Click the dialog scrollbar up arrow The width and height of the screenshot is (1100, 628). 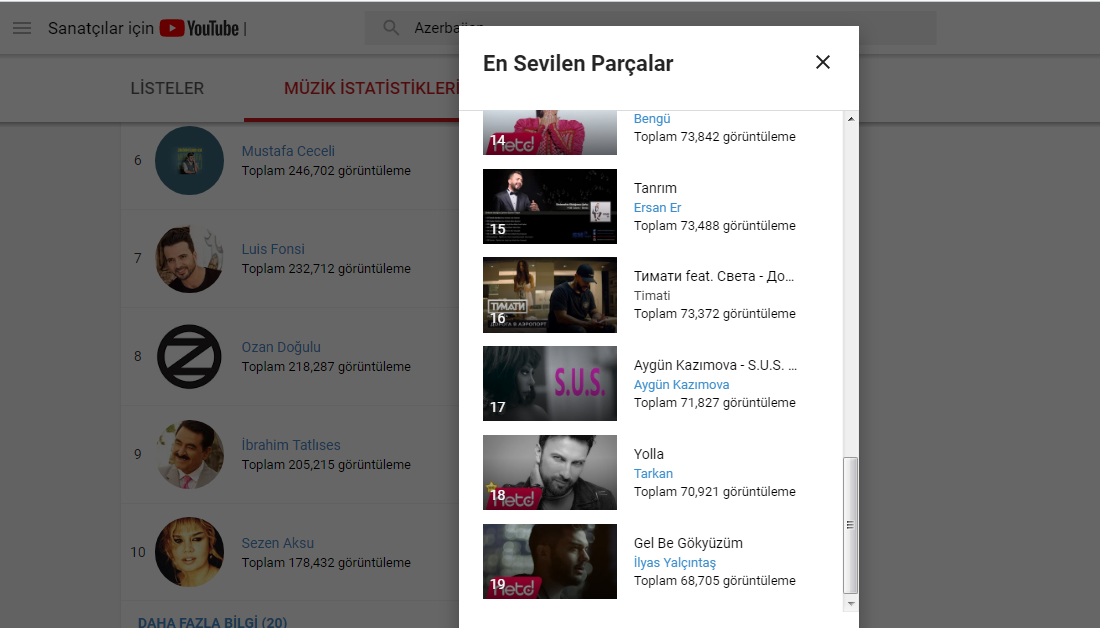point(850,119)
